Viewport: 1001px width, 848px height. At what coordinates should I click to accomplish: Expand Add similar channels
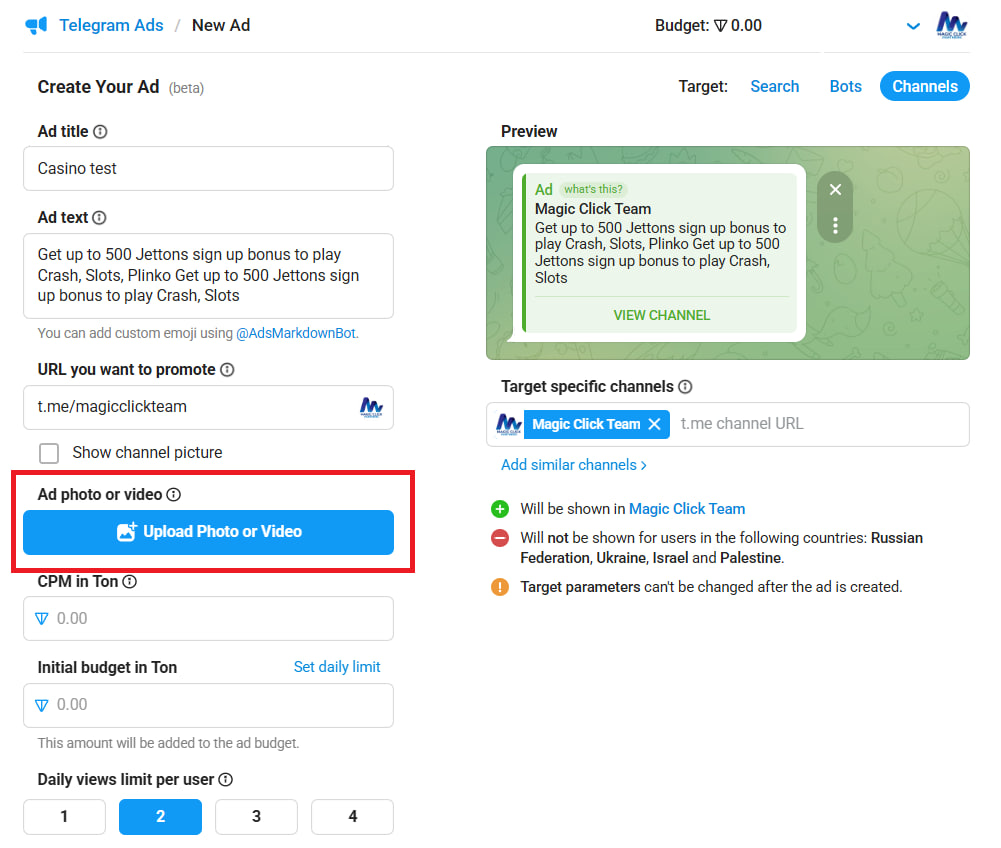573,465
